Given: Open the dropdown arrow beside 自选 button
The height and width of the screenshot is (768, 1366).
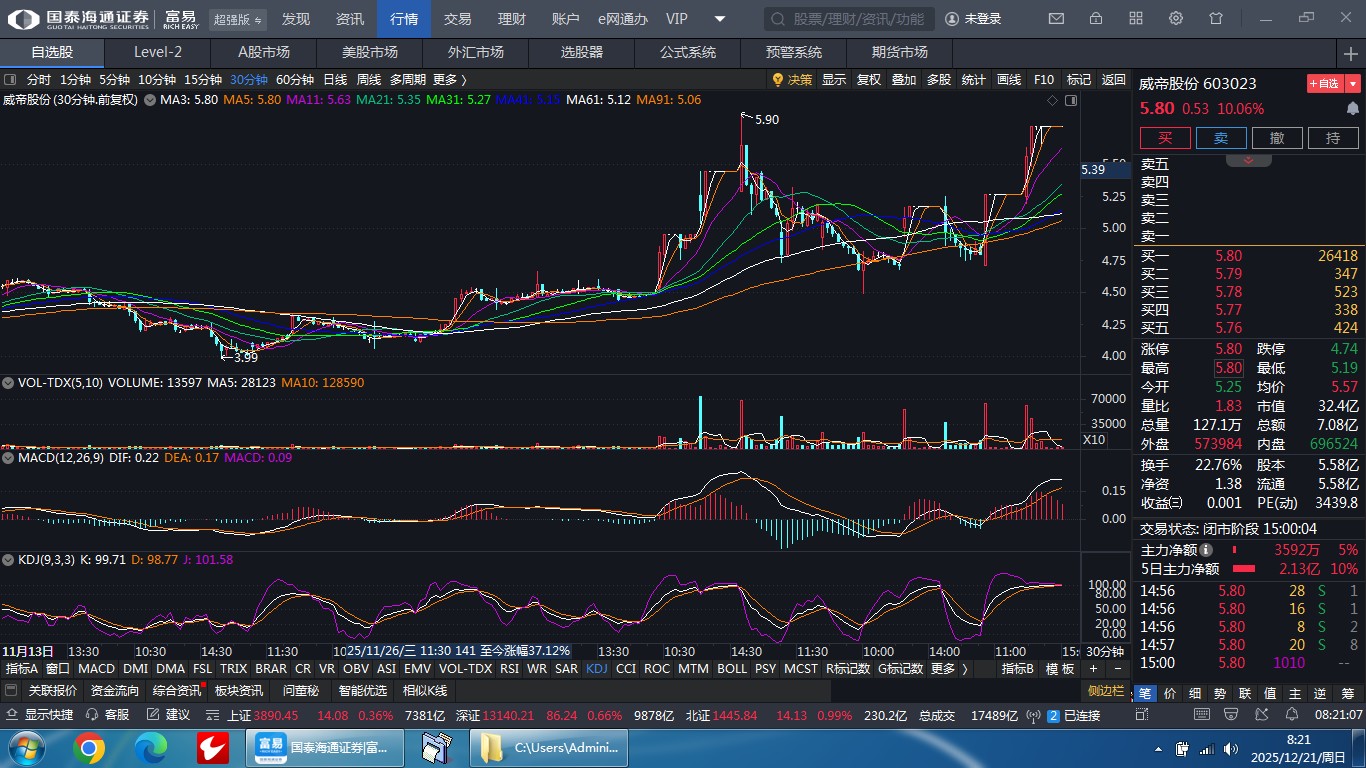Looking at the screenshot, I should 1353,84.
